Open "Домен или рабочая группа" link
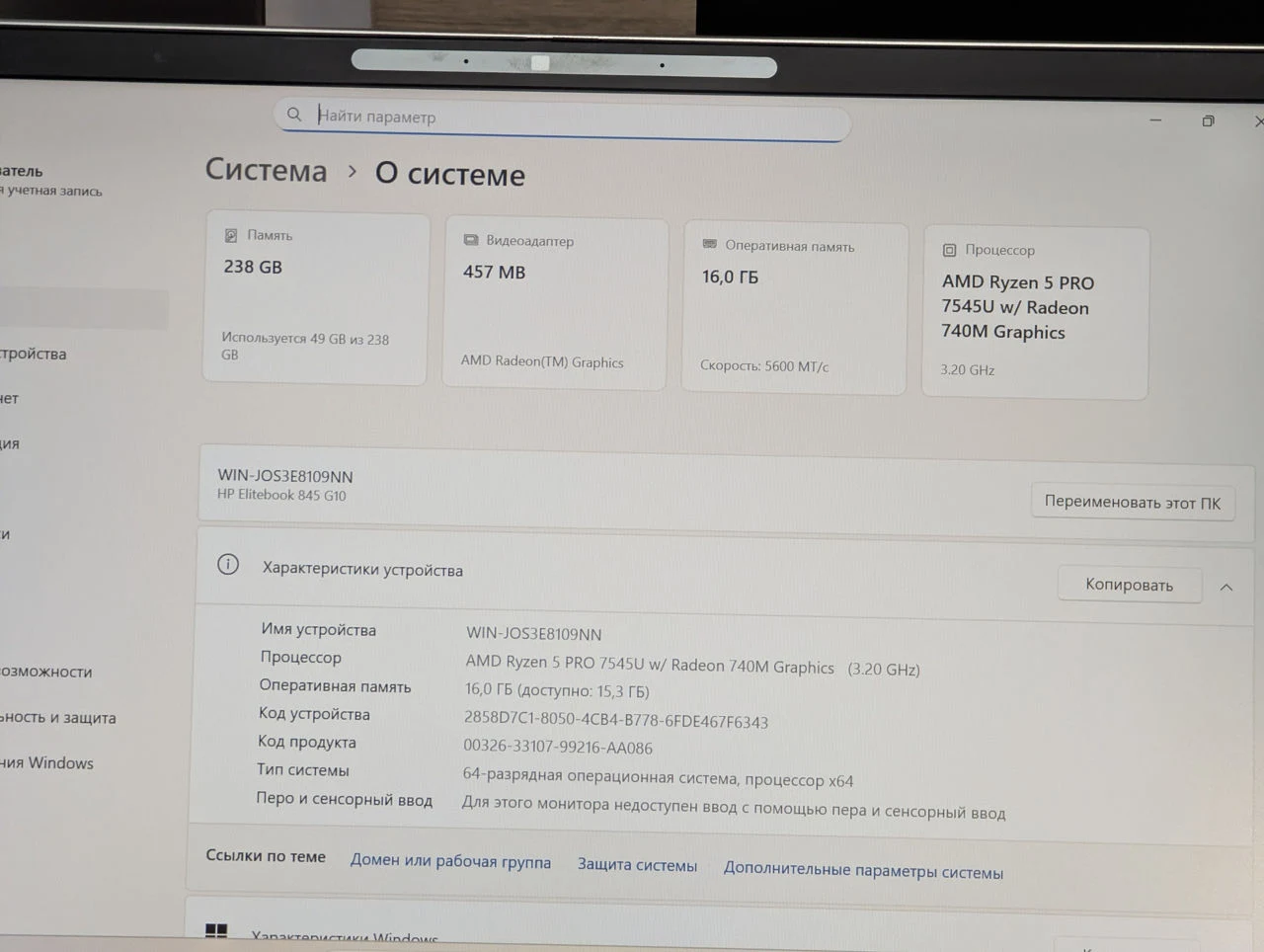1264x952 pixels. click(x=450, y=861)
